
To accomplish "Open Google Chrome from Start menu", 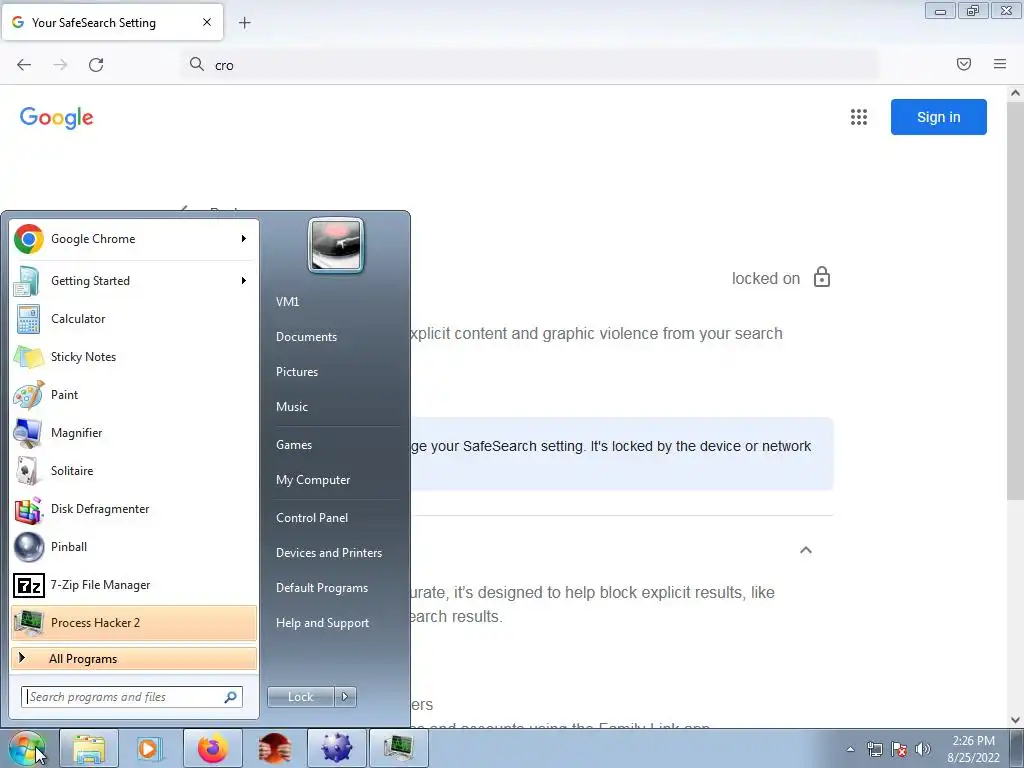I will coord(134,239).
